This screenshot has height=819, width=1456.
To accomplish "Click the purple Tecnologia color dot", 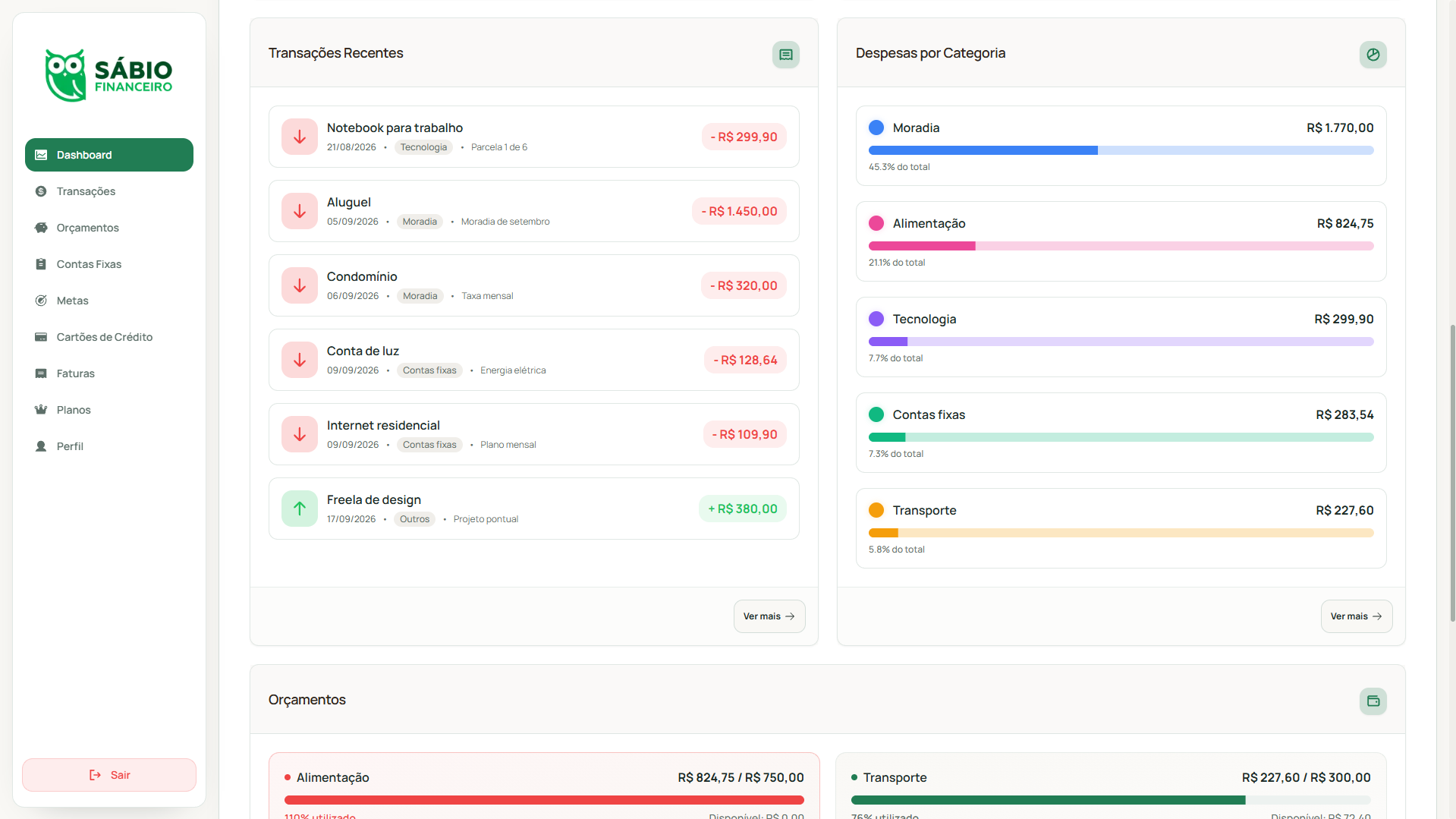I will [876, 319].
